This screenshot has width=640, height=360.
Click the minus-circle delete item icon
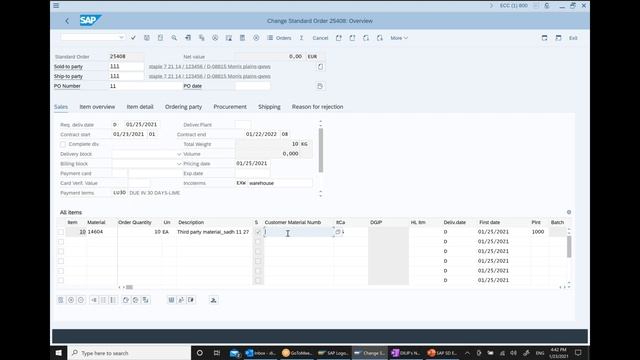[81, 300]
